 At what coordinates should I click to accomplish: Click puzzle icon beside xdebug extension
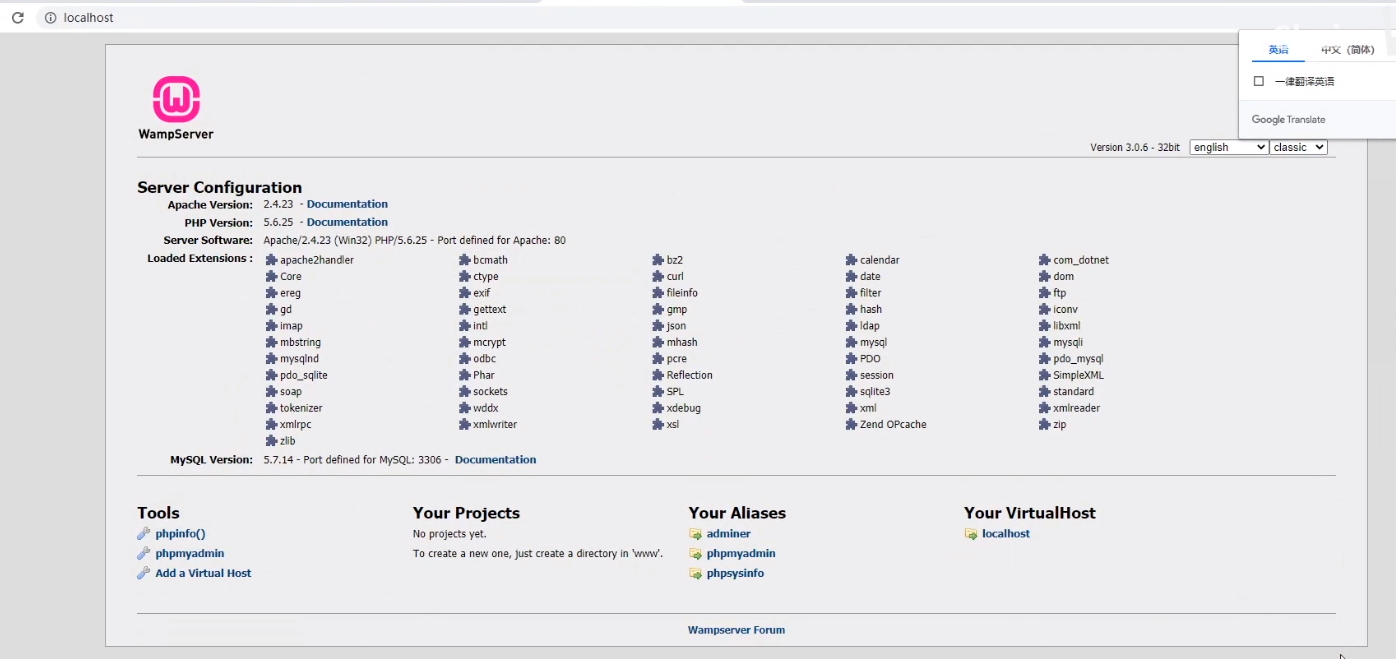click(658, 409)
